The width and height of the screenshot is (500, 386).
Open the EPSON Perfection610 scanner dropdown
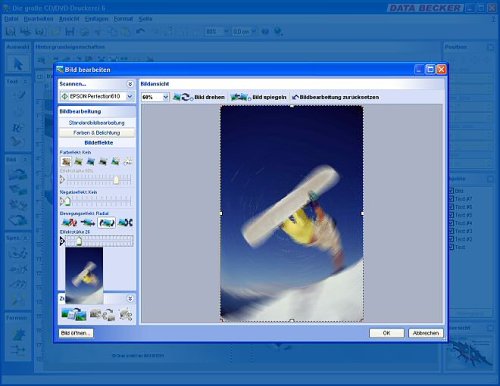(130, 96)
